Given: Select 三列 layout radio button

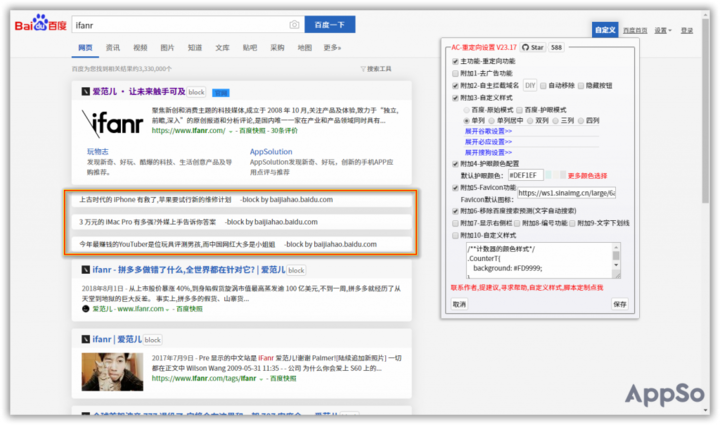Looking at the screenshot, I should coord(555,121).
